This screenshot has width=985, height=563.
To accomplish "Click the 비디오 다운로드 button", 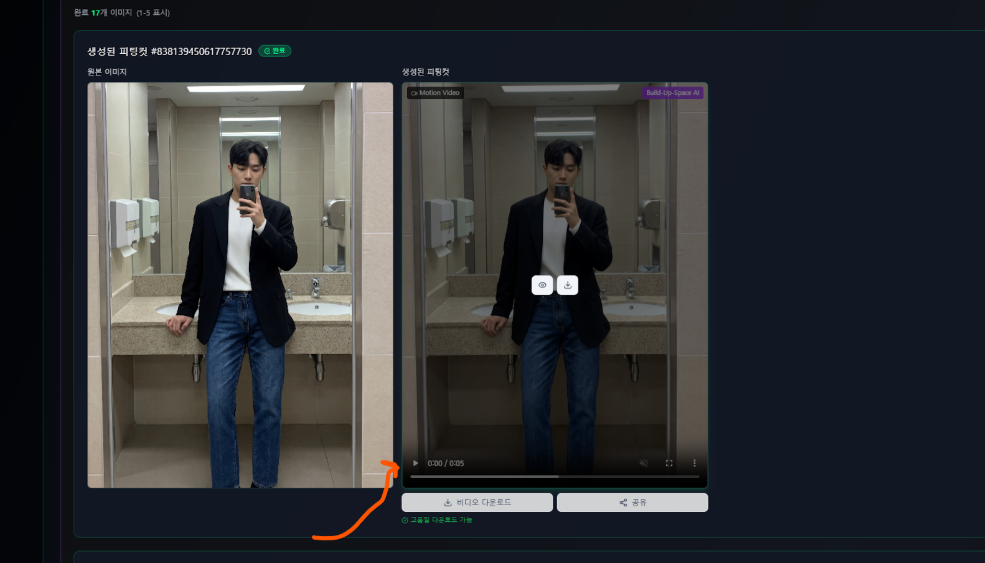I will [x=477, y=502].
